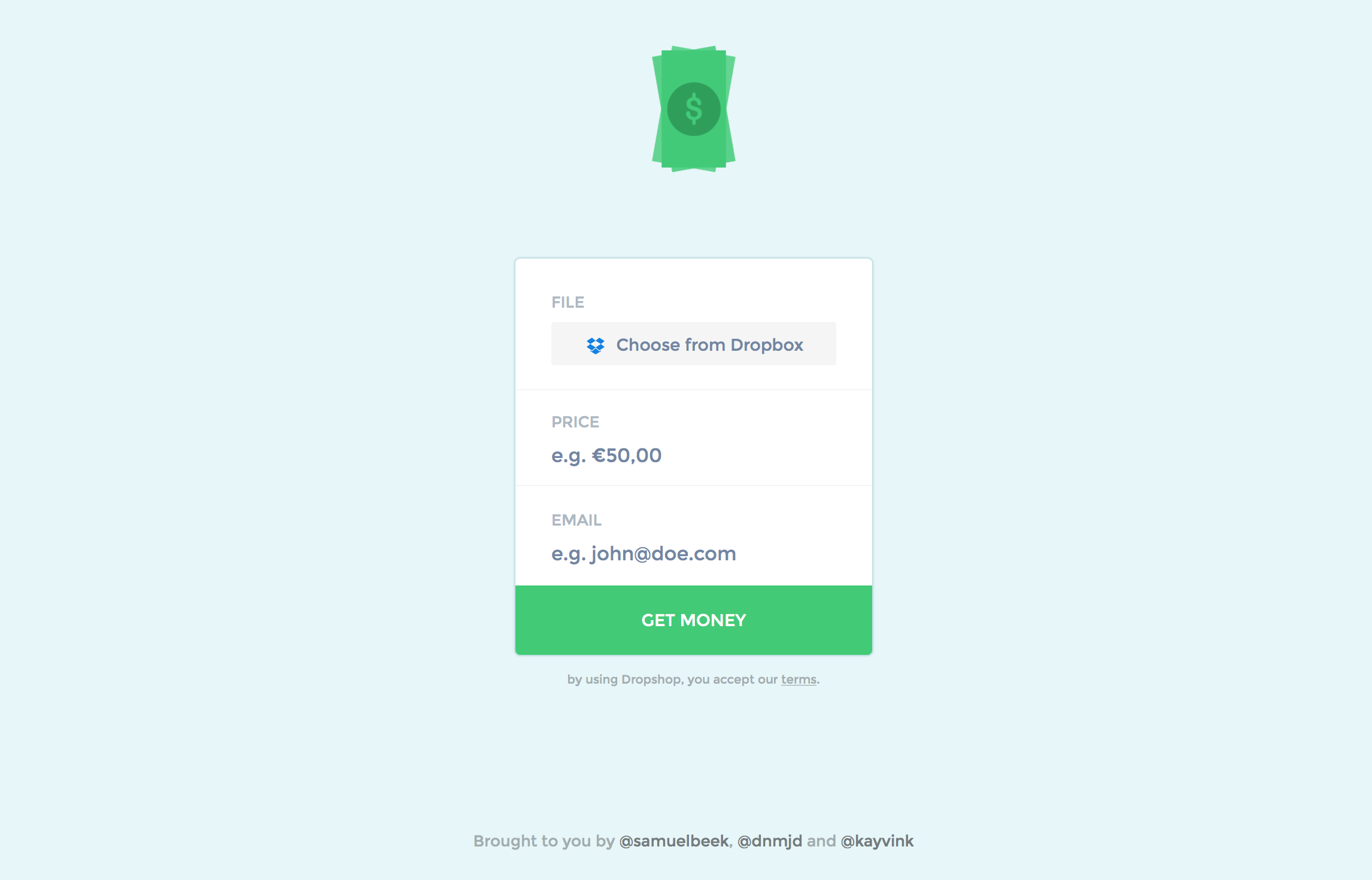
Task: Open @samuelbeek profile link
Action: point(674,841)
